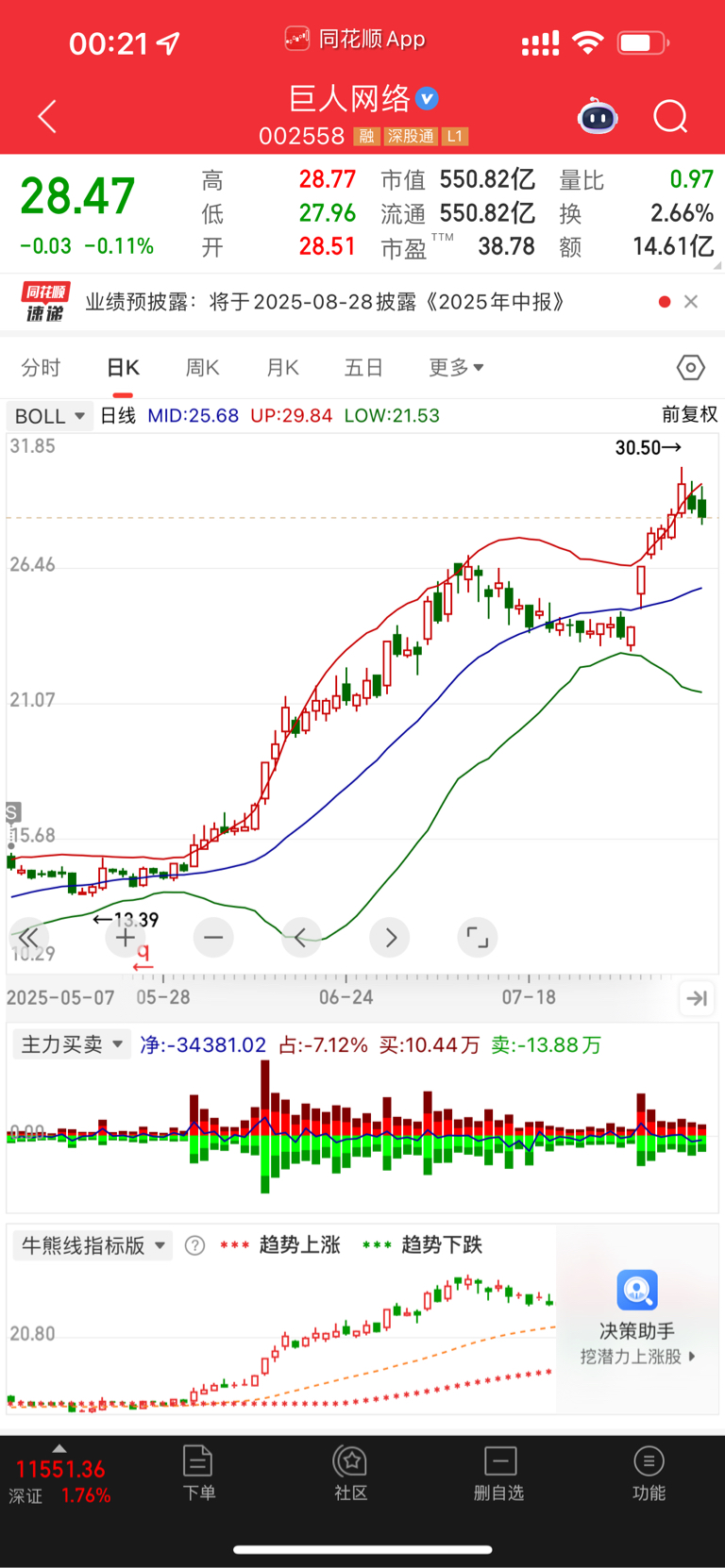This screenshot has width=725, height=1568.
Task: Open the help question mark beside 牛熊线指标版
Action: pyautogui.click(x=194, y=1245)
